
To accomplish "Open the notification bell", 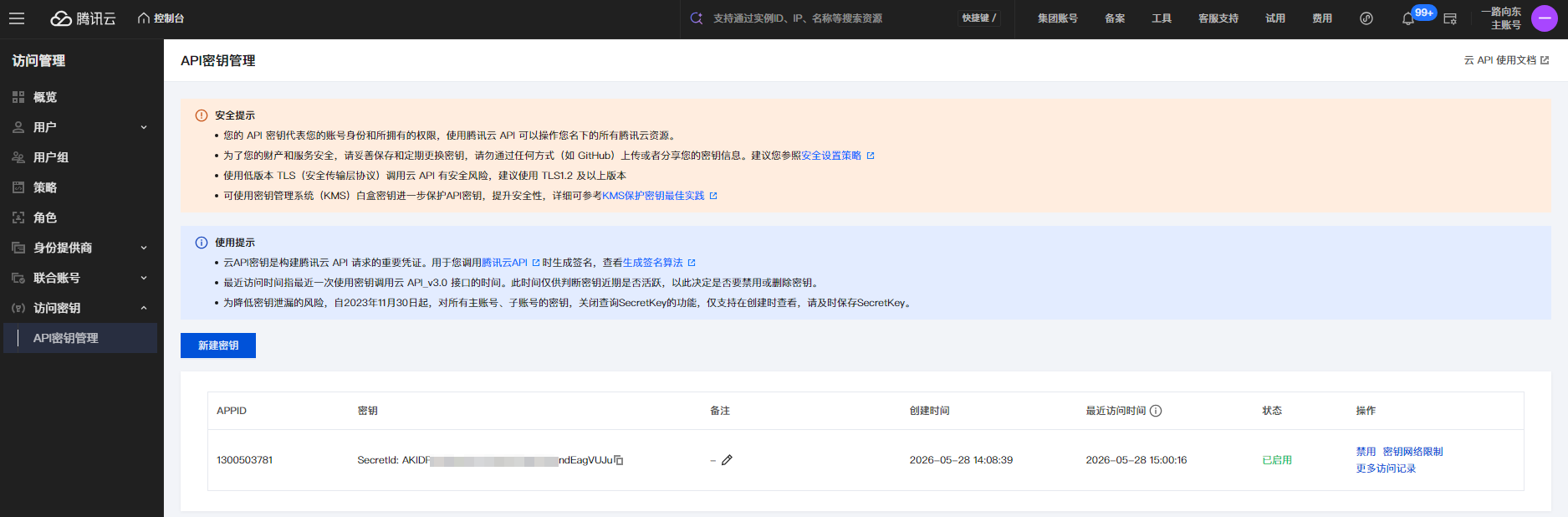I will point(1408,18).
